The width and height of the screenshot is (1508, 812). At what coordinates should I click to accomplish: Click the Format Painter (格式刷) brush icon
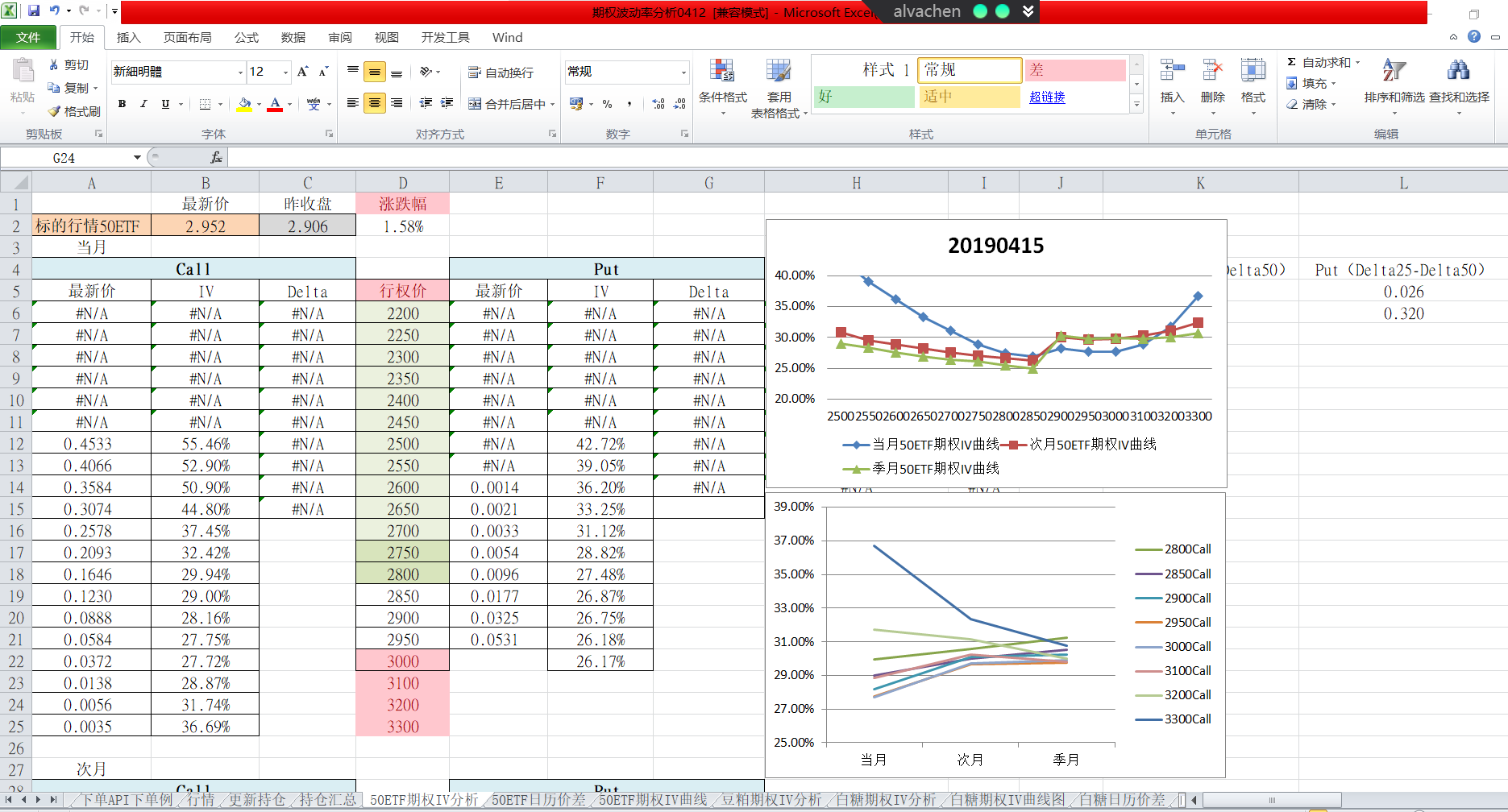[x=55, y=111]
